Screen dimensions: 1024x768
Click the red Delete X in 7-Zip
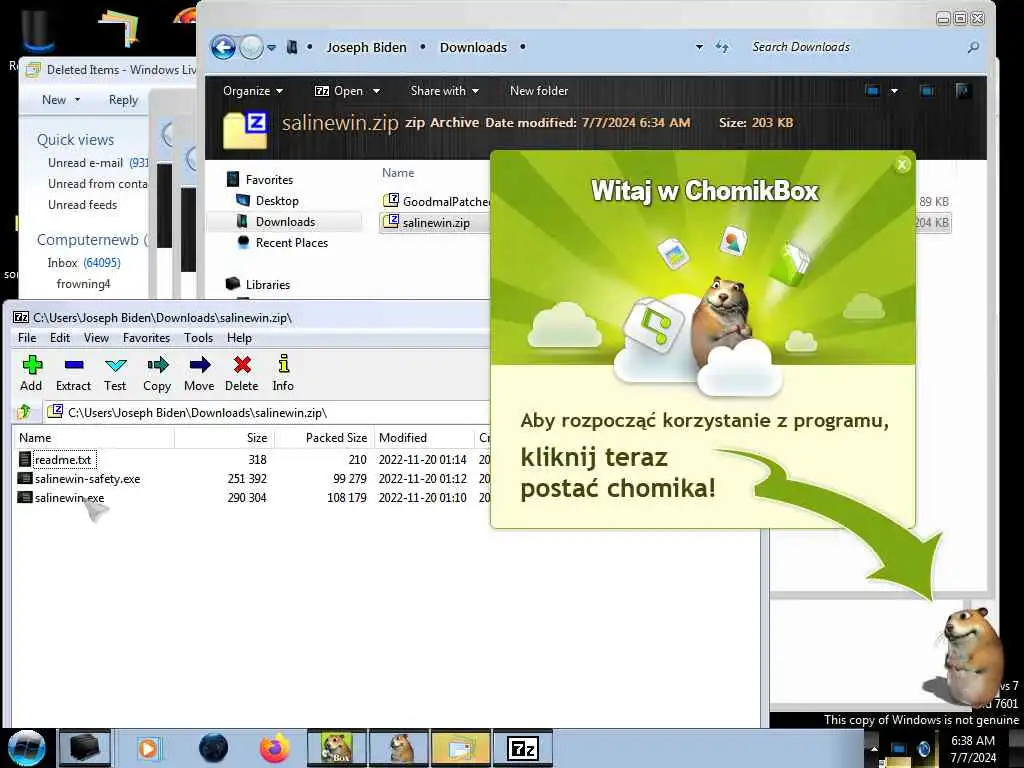tap(242, 374)
